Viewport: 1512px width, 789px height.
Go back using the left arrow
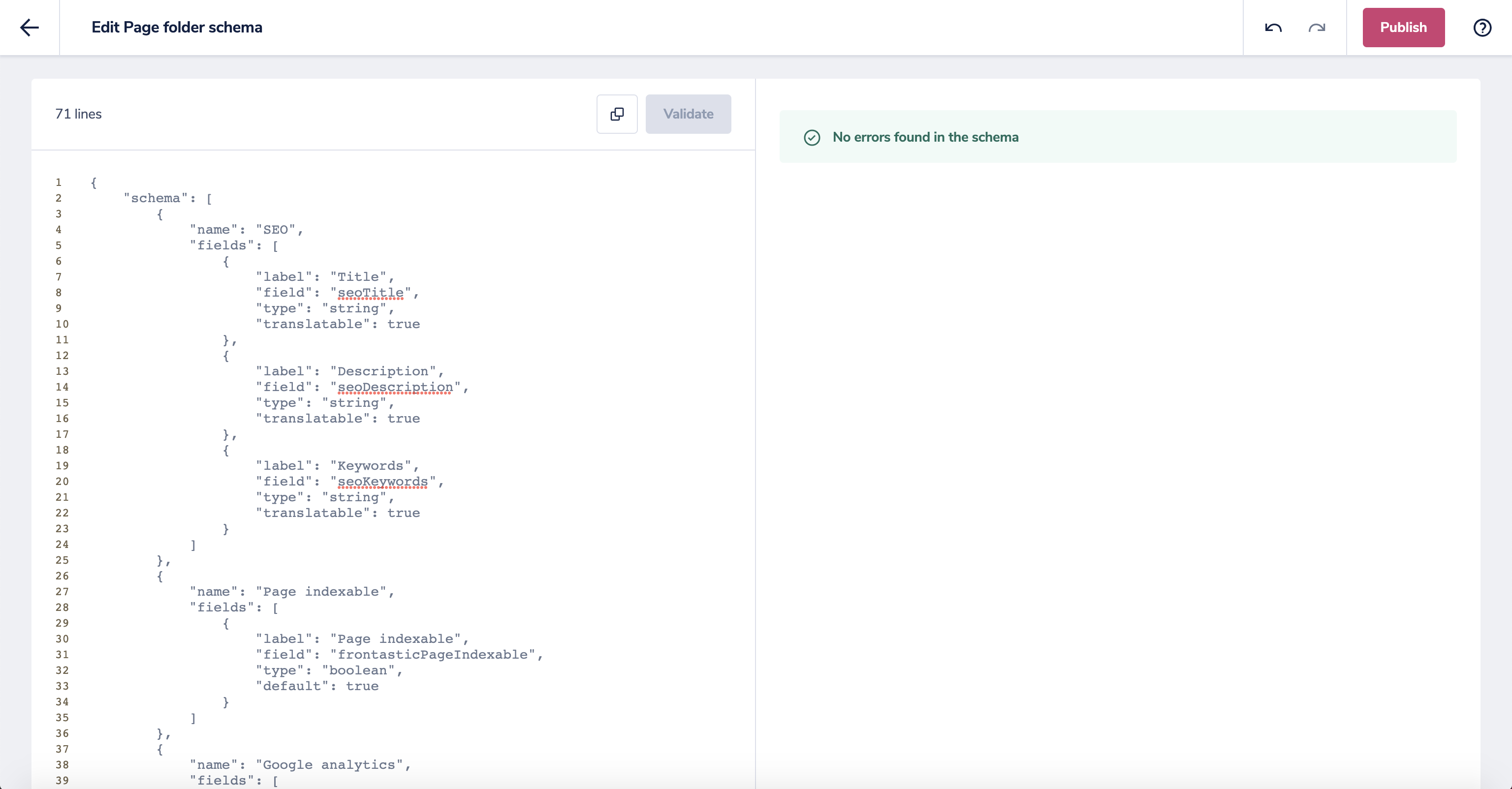tap(30, 28)
